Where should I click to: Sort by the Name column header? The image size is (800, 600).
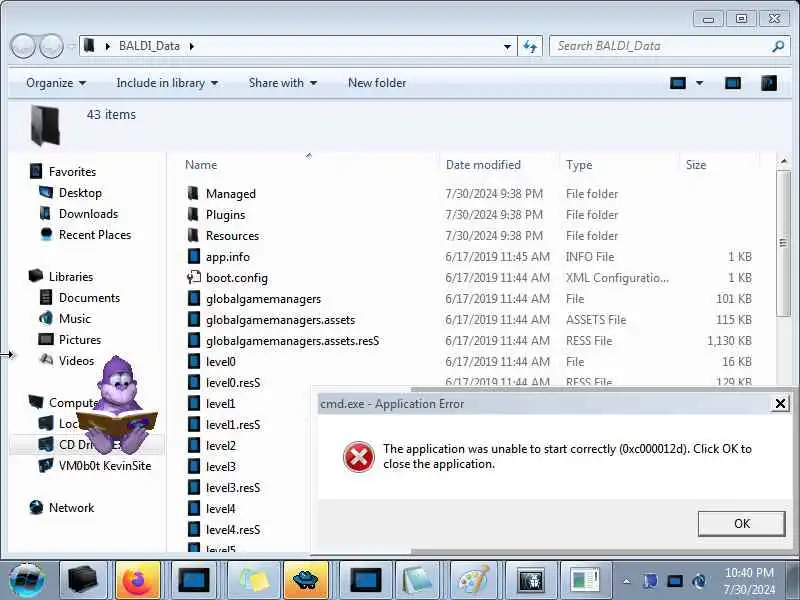click(x=201, y=165)
